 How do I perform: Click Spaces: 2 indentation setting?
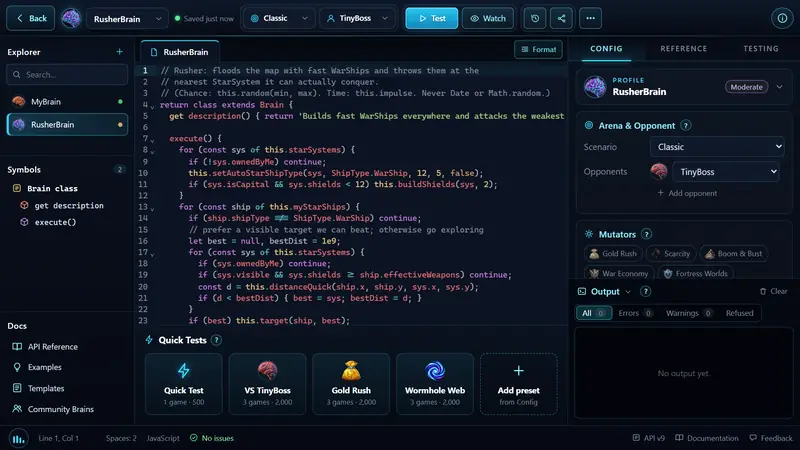(x=121, y=438)
